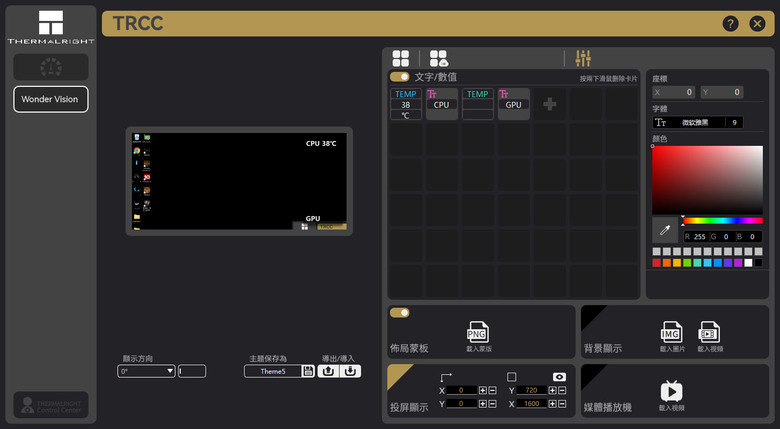Load mask via the PNG file icon

pyautogui.click(x=478, y=332)
